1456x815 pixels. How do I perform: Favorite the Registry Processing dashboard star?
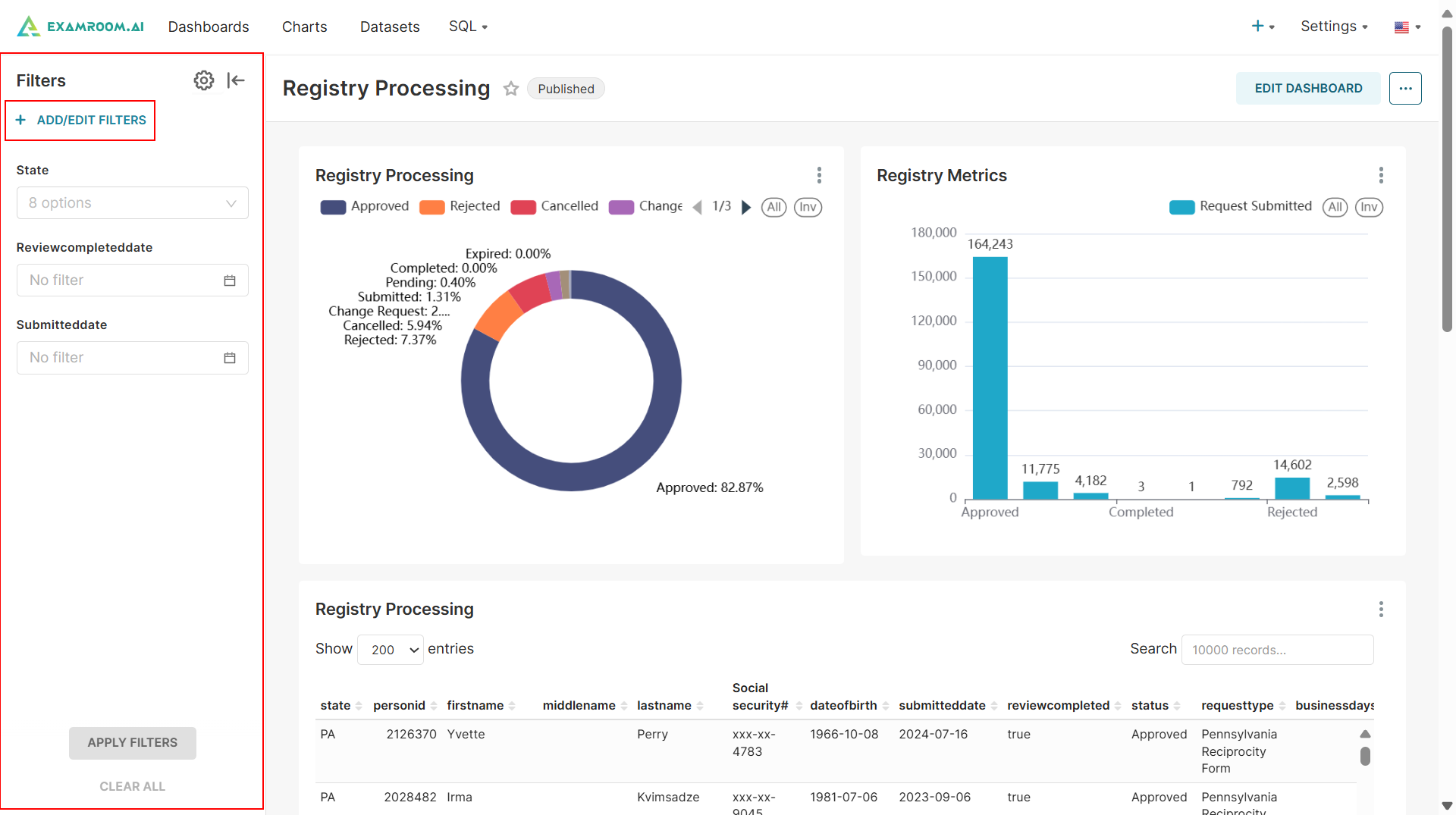pyautogui.click(x=511, y=89)
